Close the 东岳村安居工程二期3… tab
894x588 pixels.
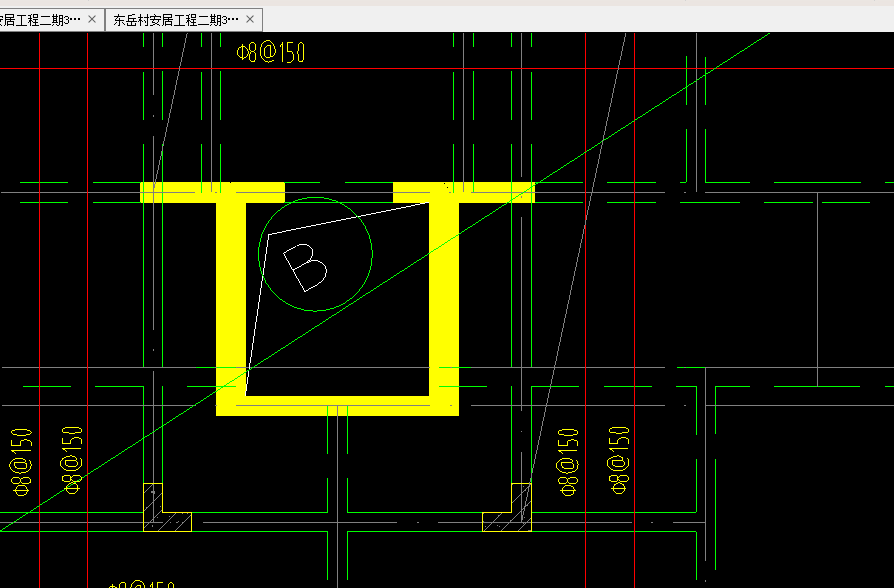click(x=250, y=19)
